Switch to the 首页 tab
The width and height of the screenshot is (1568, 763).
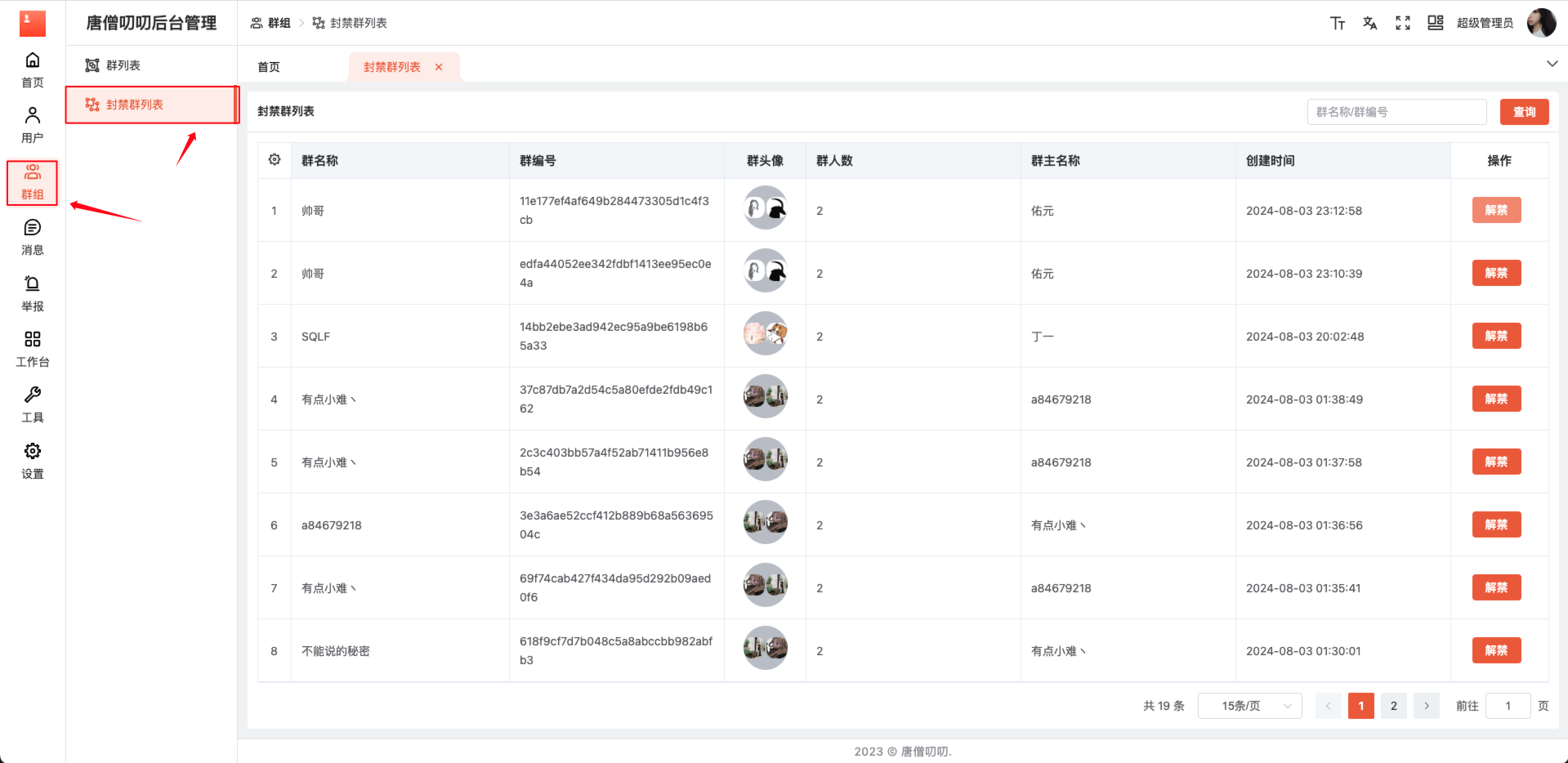(269, 67)
